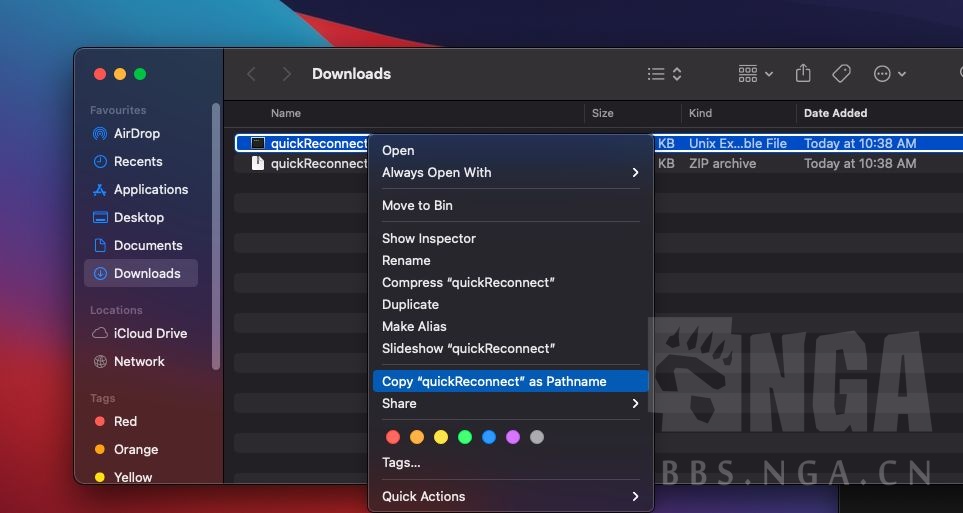
Task: Change the list view style selector
Action: pyautogui.click(x=664, y=74)
